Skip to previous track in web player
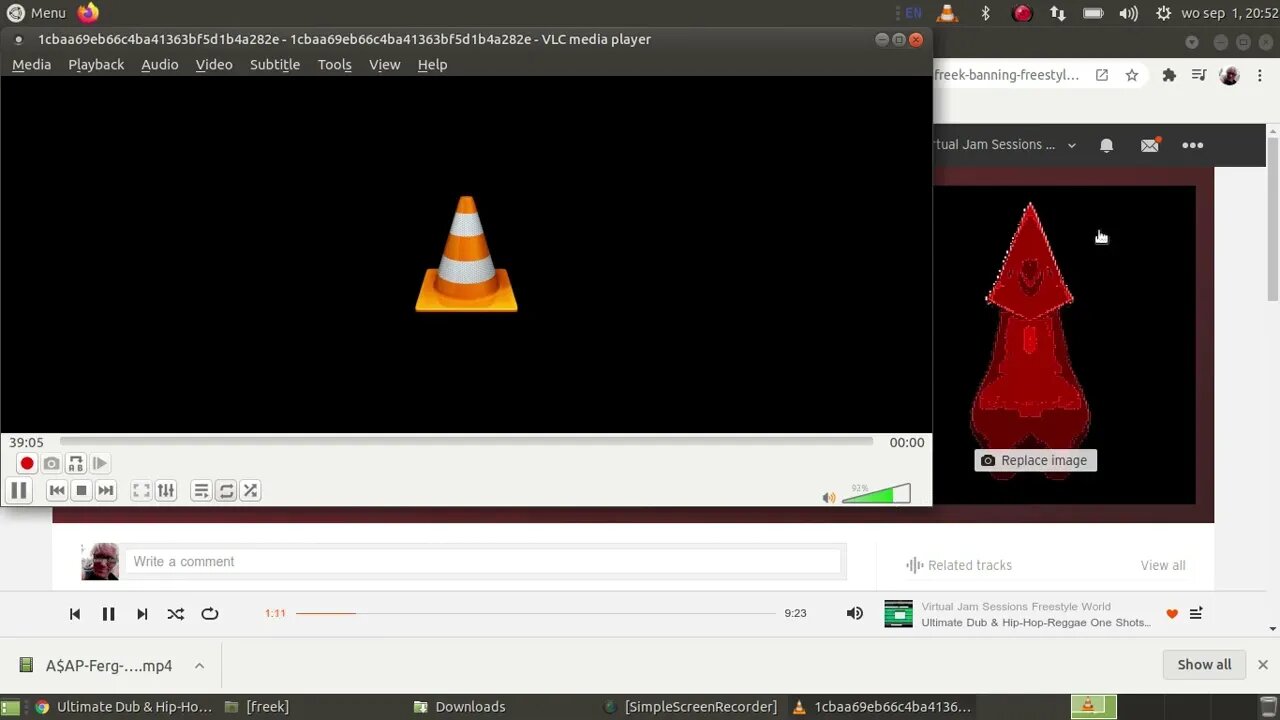 75,614
